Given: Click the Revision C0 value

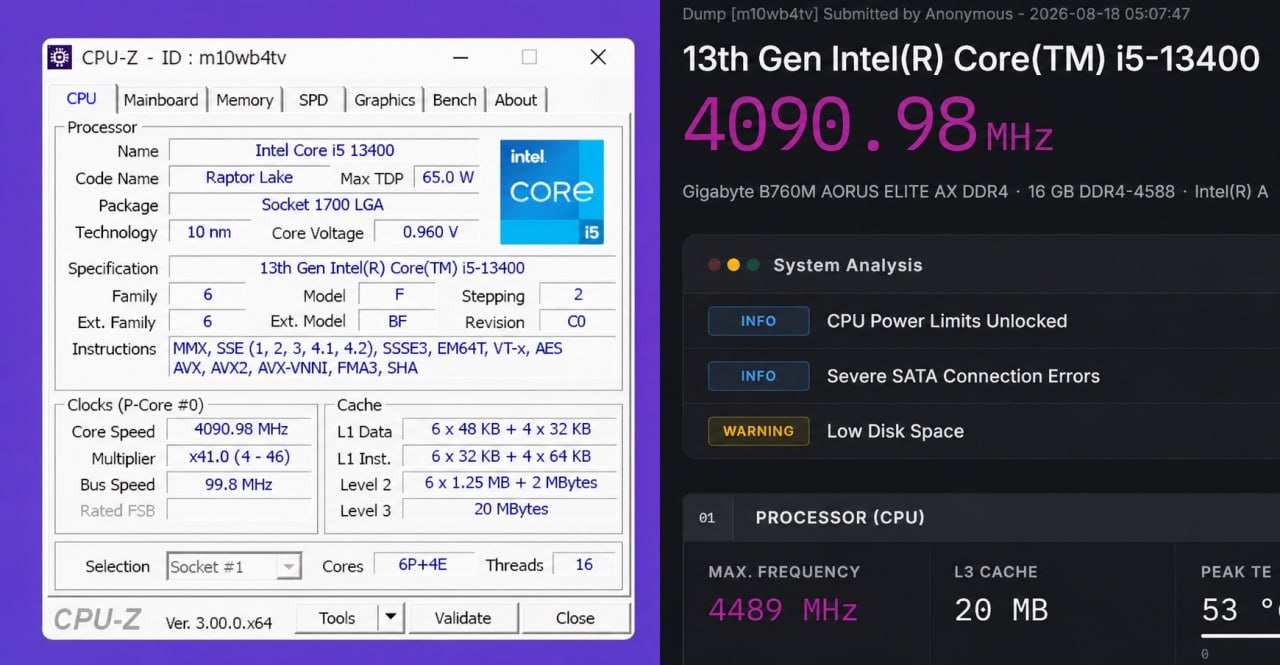Looking at the screenshot, I should (x=577, y=321).
